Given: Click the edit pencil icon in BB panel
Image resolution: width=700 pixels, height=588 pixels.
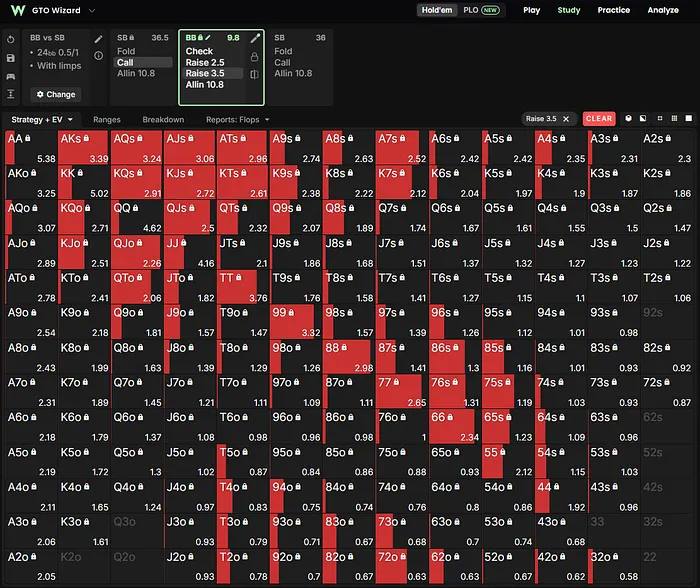Looking at the screenshot, I should point(255,38).
